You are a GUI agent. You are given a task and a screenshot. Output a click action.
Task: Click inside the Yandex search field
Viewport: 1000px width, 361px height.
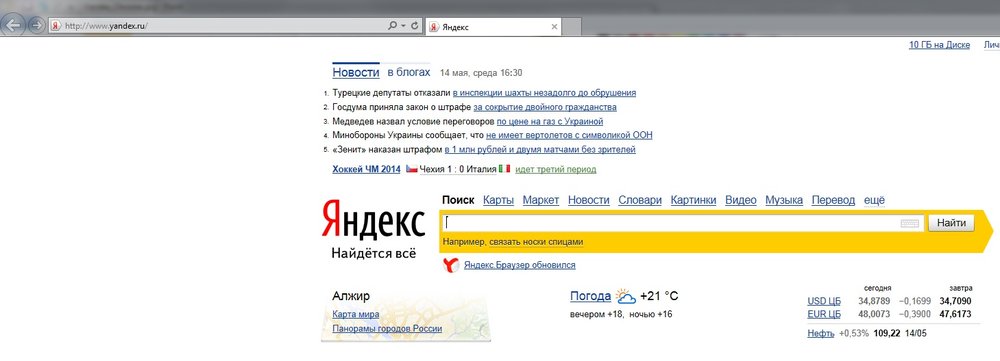[681, 223]
